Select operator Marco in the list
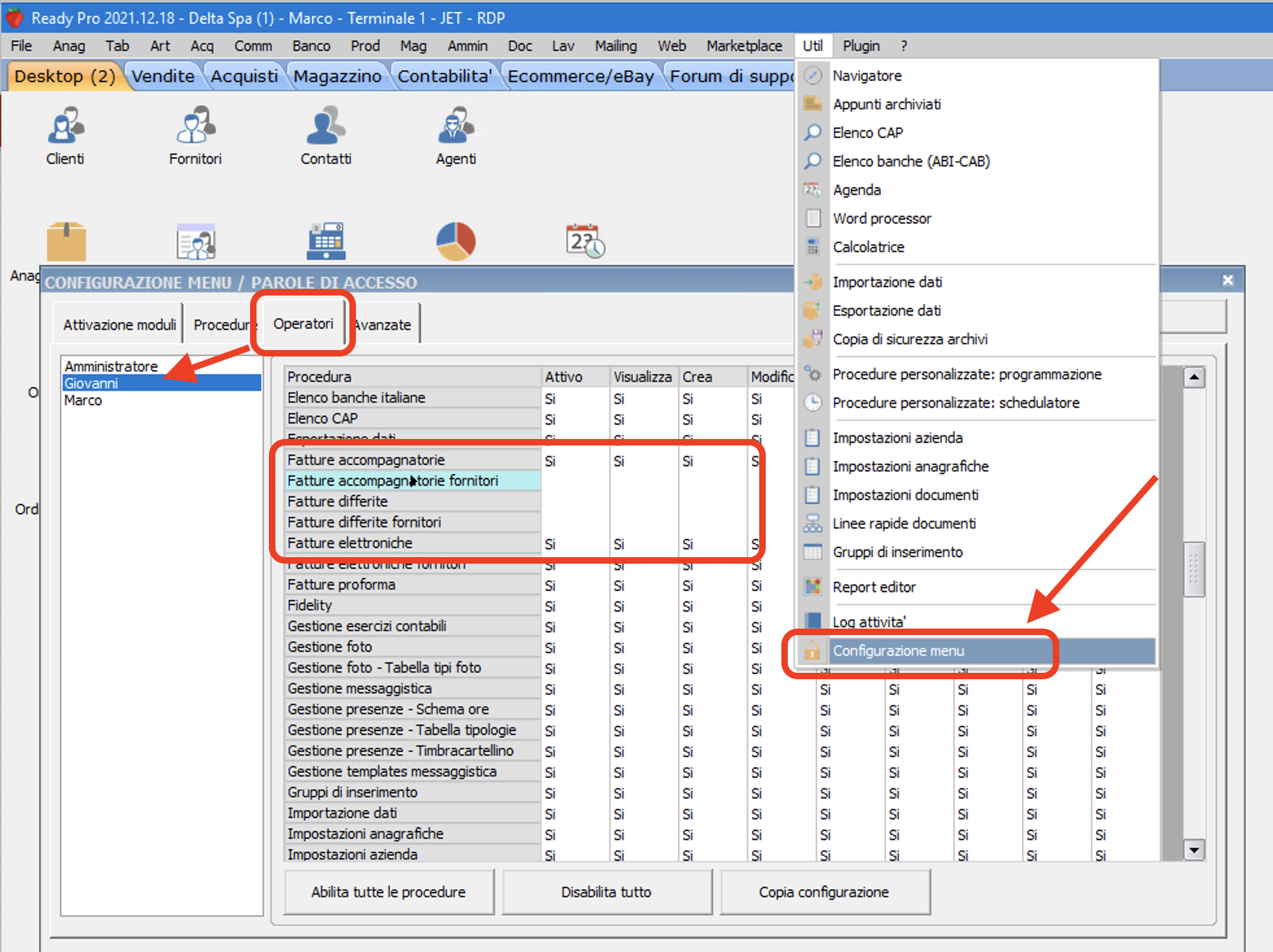 (x=83, y=401)
